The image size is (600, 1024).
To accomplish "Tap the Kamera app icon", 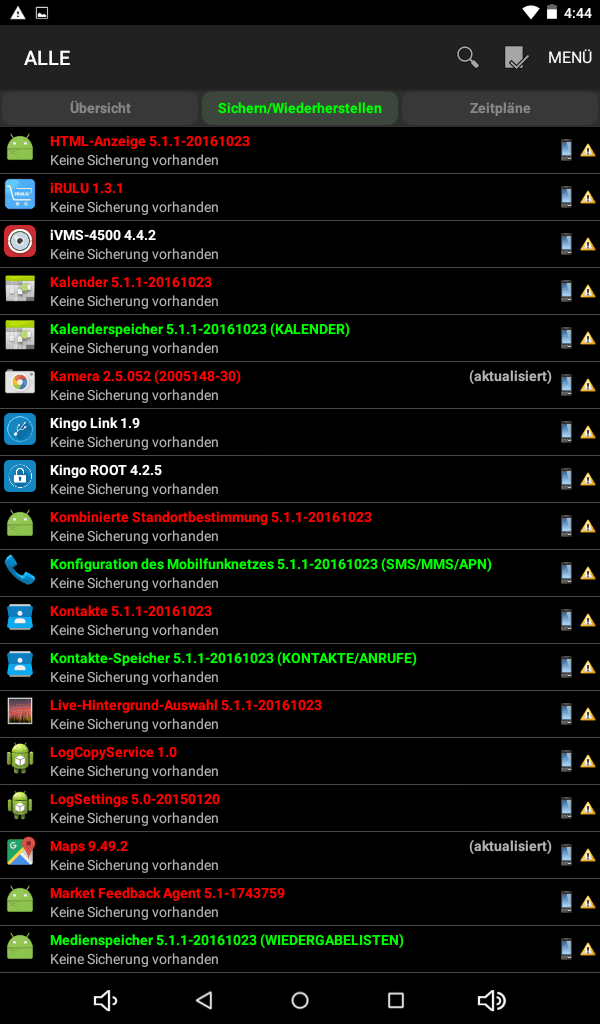I will [x=20, y=381].
